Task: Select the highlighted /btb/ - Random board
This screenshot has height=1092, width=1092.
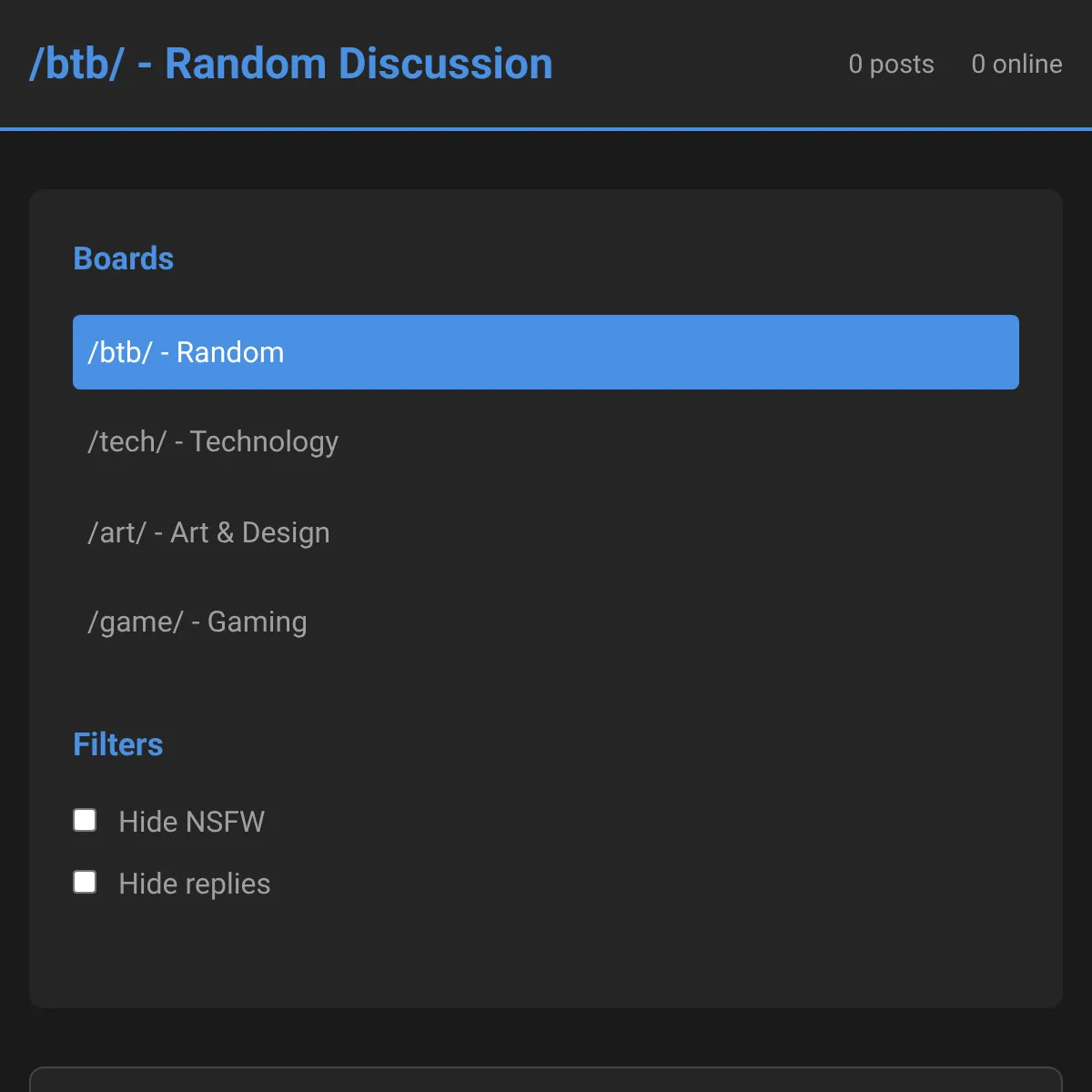Action: point(546,352)
